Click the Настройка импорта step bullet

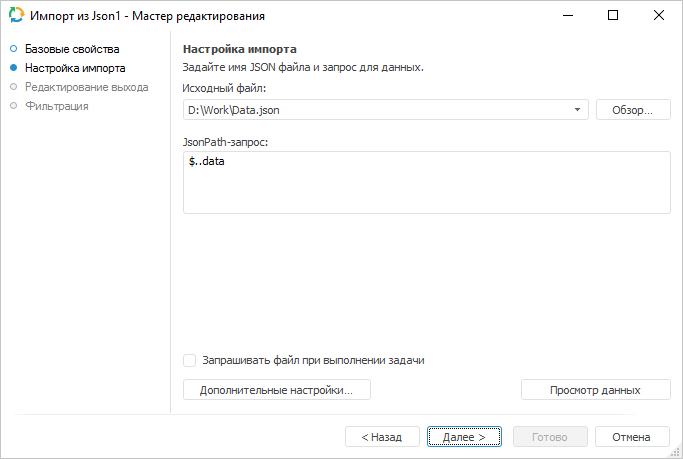[x=13, y=68]
